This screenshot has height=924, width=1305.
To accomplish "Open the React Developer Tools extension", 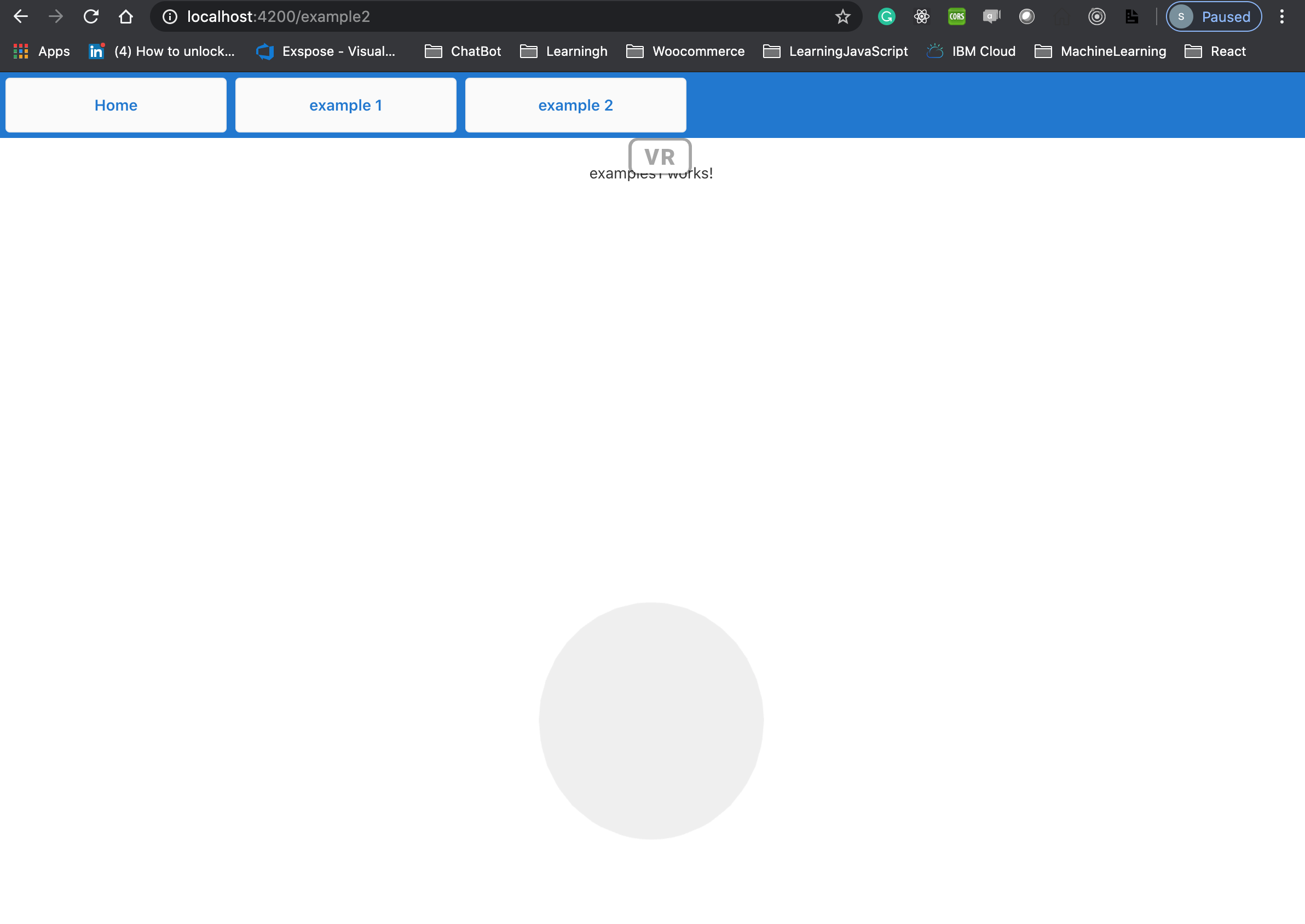I will coord(922,16).
